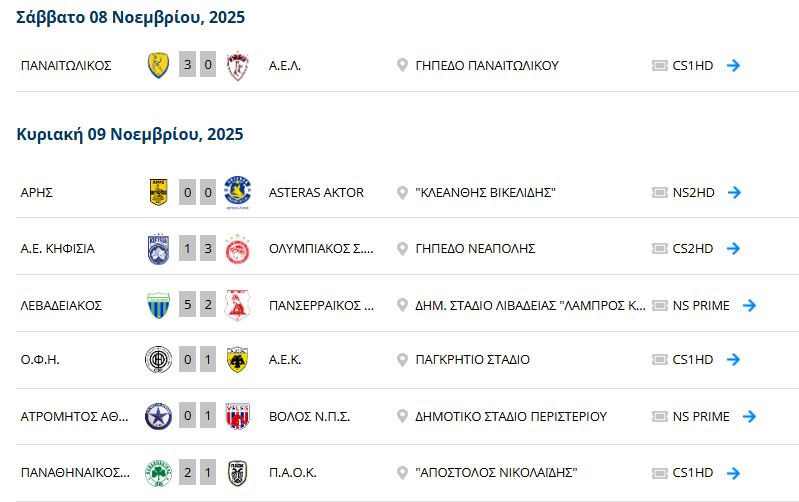
Task: Open match details arrow for ΑΡΗΣ match
Action: pyautogui.click(x=734, y=192)
